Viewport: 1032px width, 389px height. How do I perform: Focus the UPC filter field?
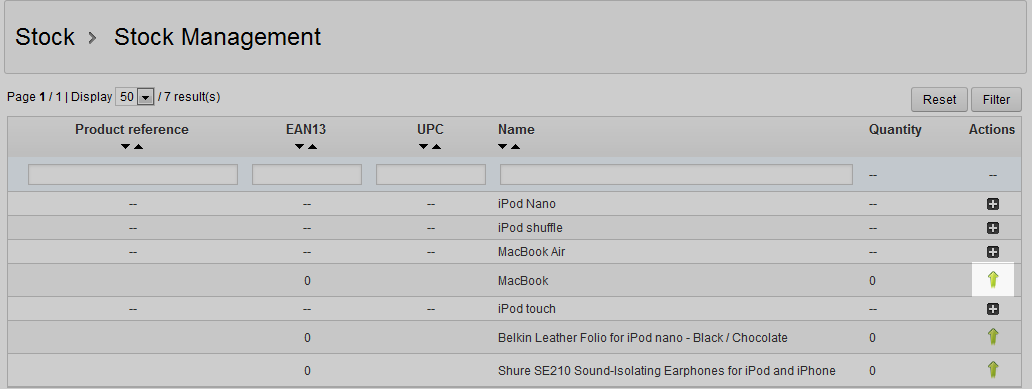[430, 174]
